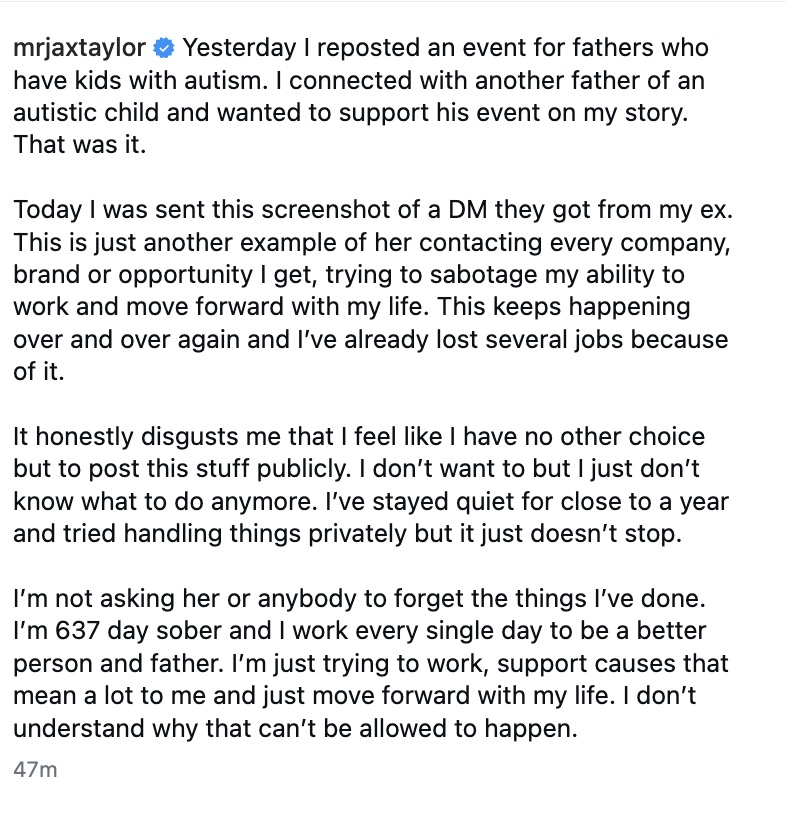The image size is (786, 816).
Task: Click the 47m timestamp
Action: (x=35, y=769)
